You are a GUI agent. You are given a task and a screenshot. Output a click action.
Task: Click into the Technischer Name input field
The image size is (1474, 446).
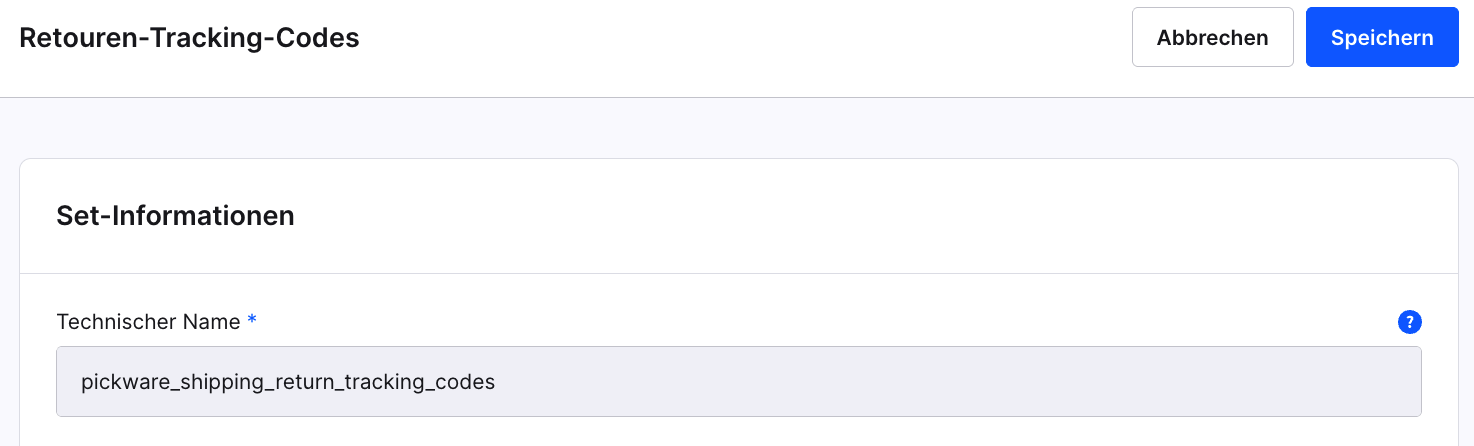pyautogui.click(x=738, y=381)
